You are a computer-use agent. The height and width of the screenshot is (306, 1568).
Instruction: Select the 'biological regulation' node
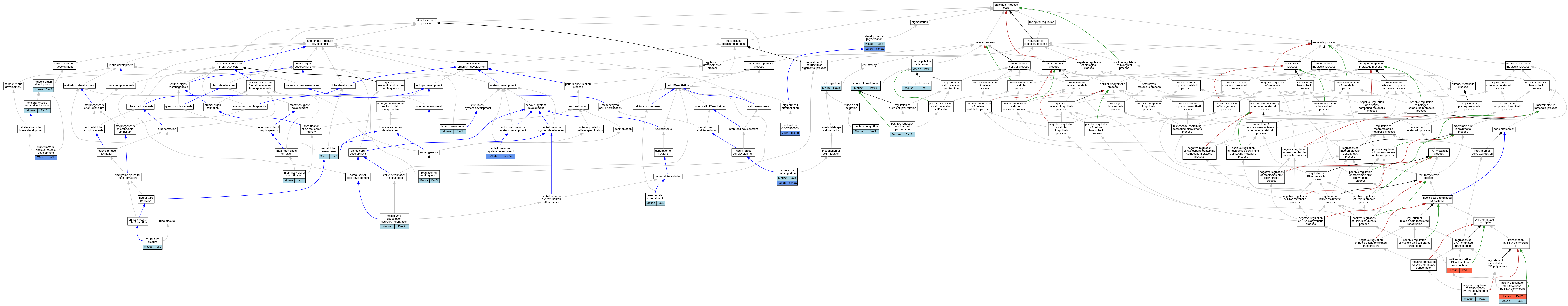click(x=1041, y=22)
